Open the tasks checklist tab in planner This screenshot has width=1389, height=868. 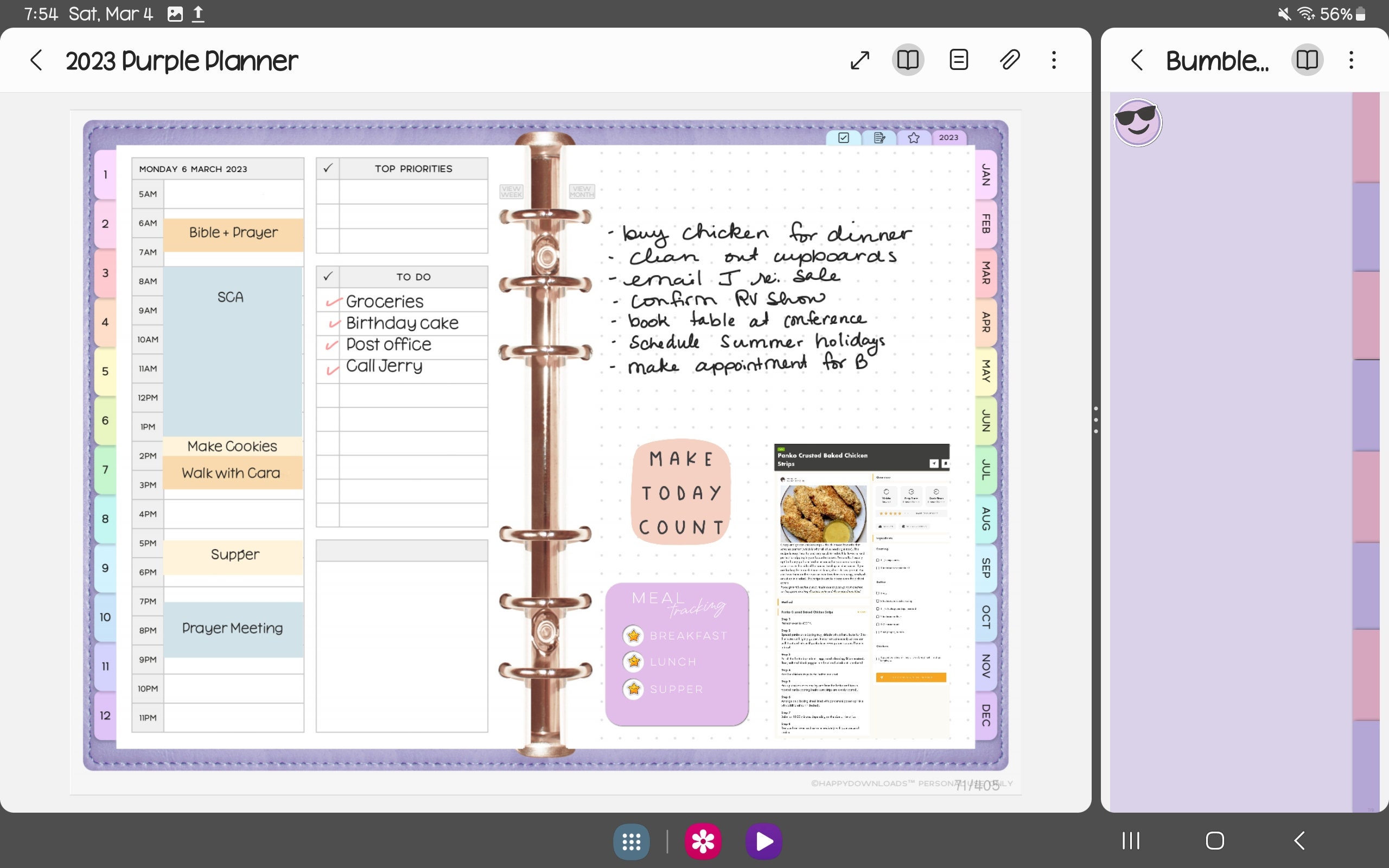843,138
